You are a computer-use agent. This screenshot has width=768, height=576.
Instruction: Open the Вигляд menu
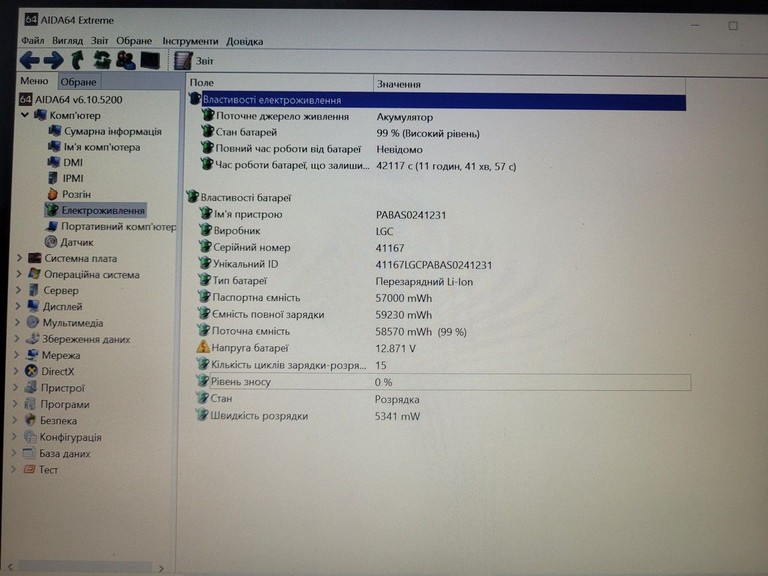(x=68, y=41)
